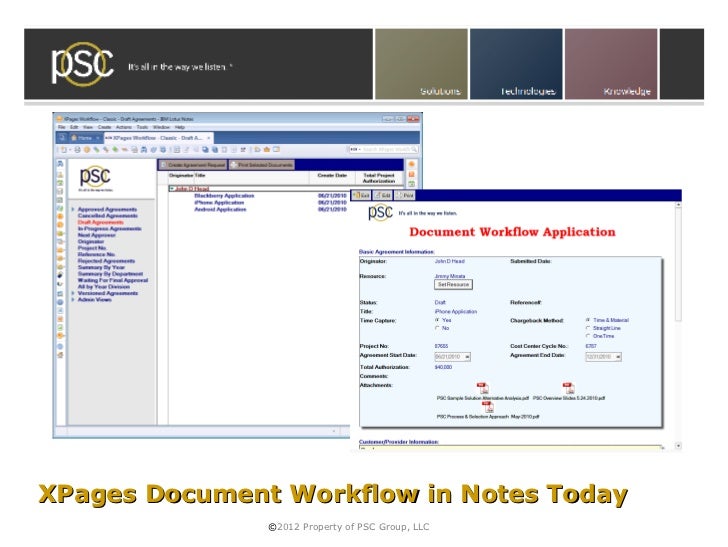Open the Summary By Year view

click(x=101, y=267)
